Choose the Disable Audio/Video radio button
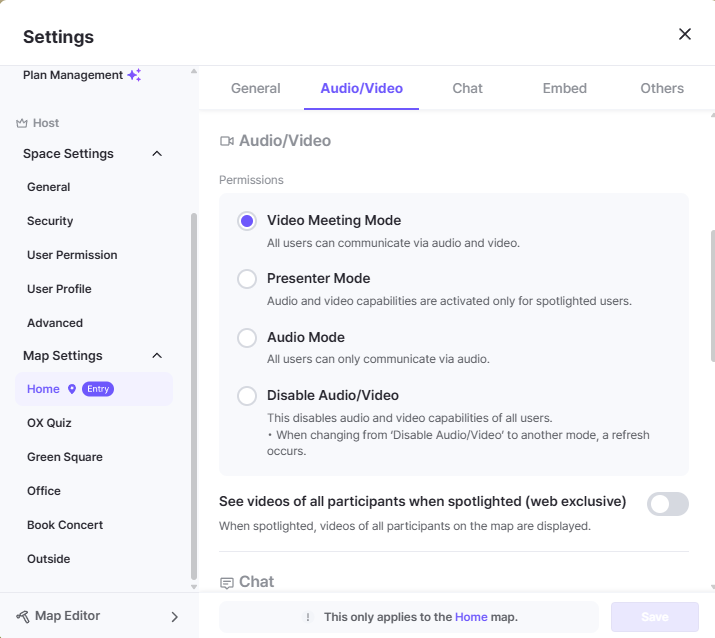Viewport: 715px width, 638px height. click(x=247, y=396)
